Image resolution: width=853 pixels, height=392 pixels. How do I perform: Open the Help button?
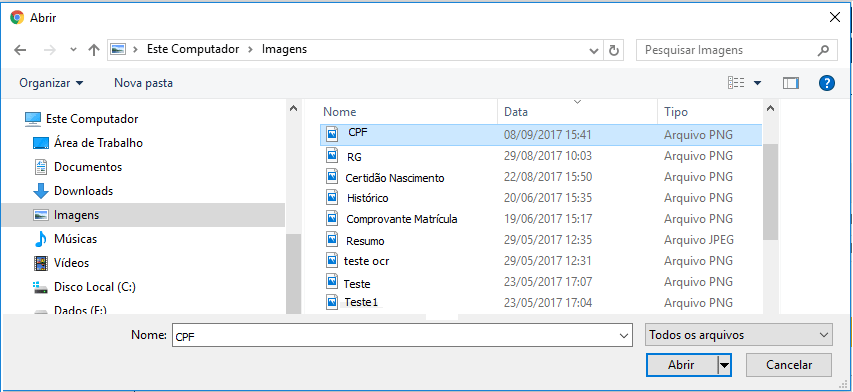click(826, 83)
